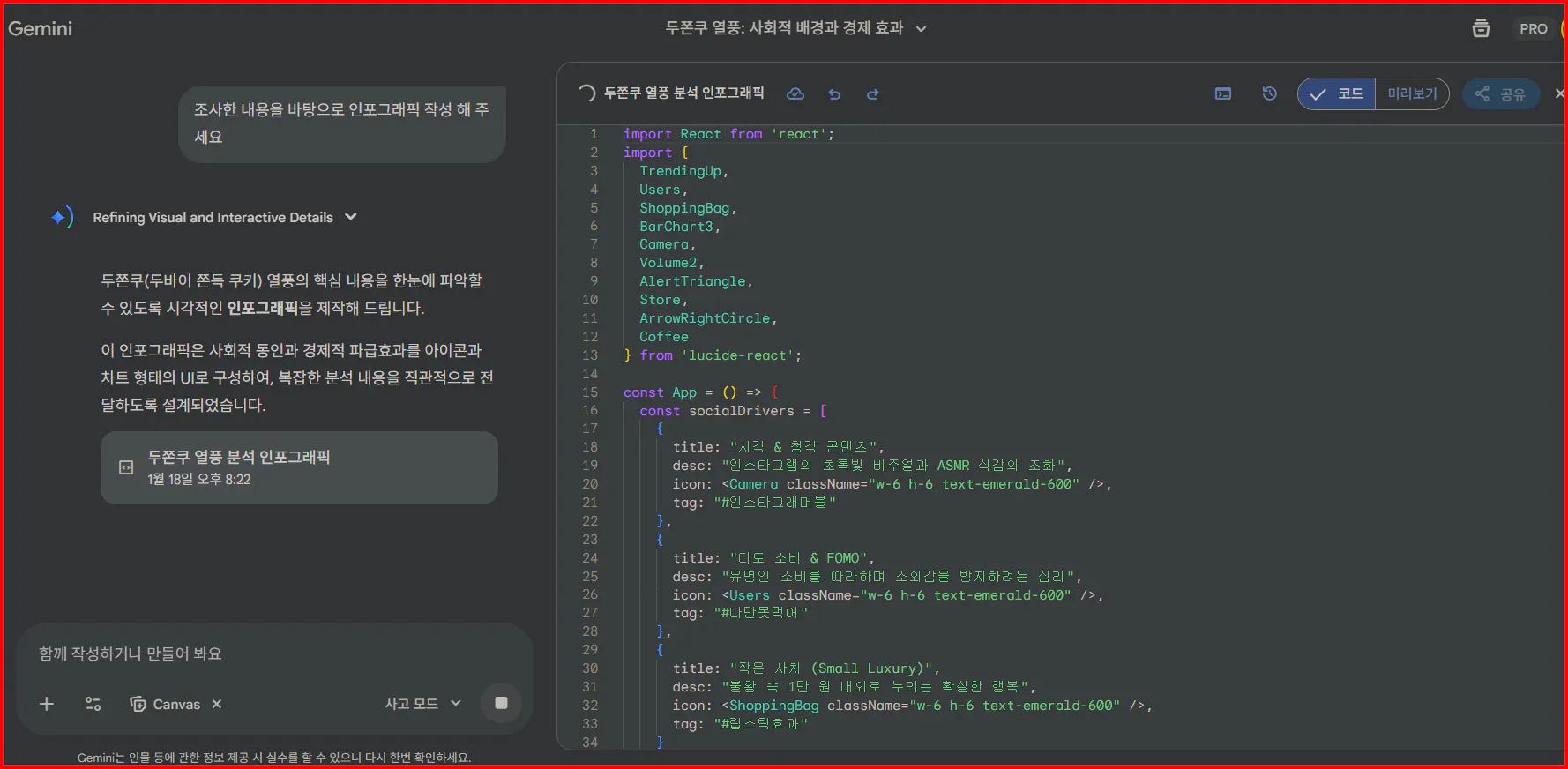Image resolution: width=1568 pixels, height=769 pixels.
Task: Click the chat paragraph mentioning 인포그래픽을 제작해 드립니다
Action: [x=292, y=295]
